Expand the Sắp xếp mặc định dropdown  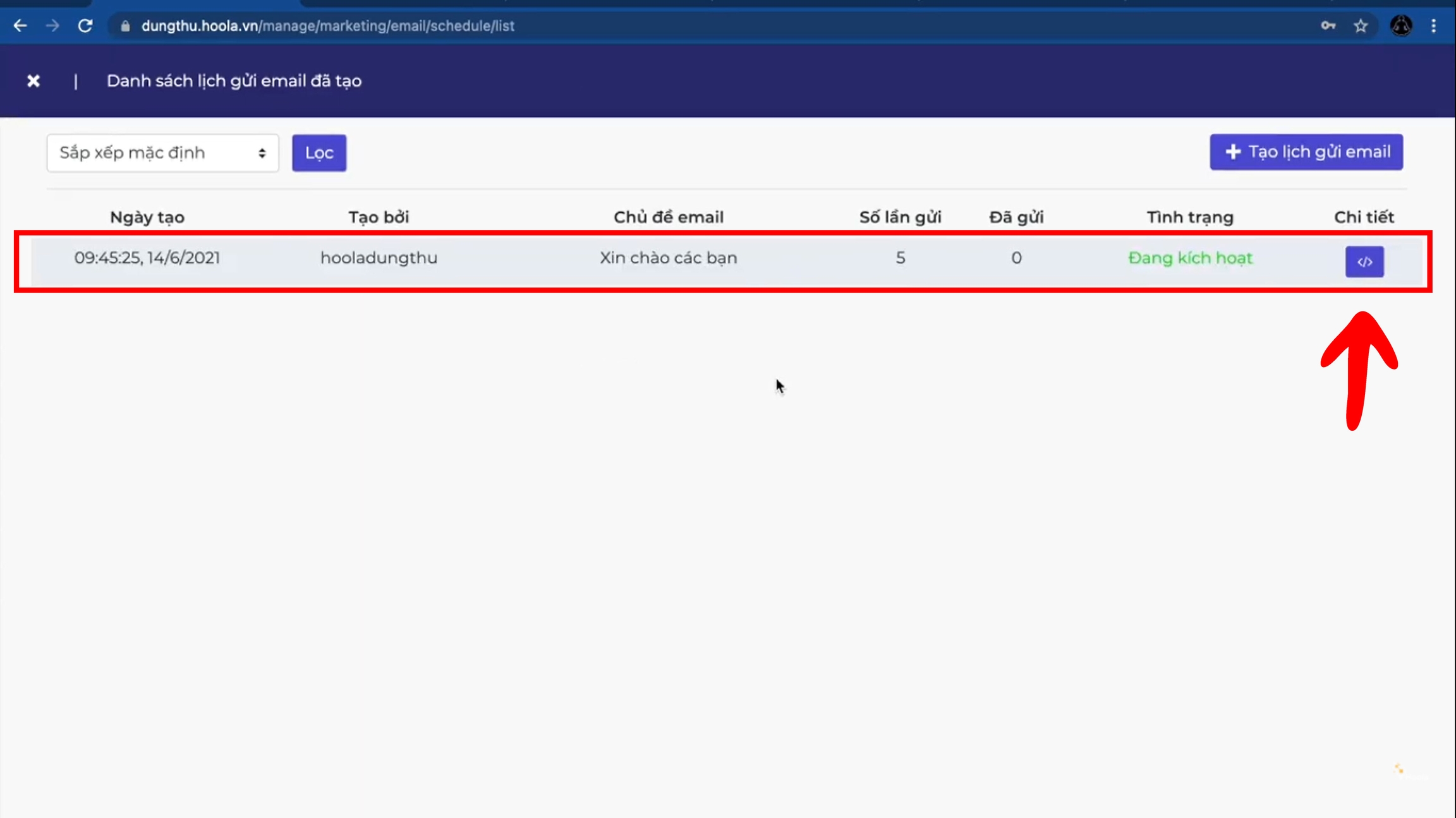click(x=162, y=153)
